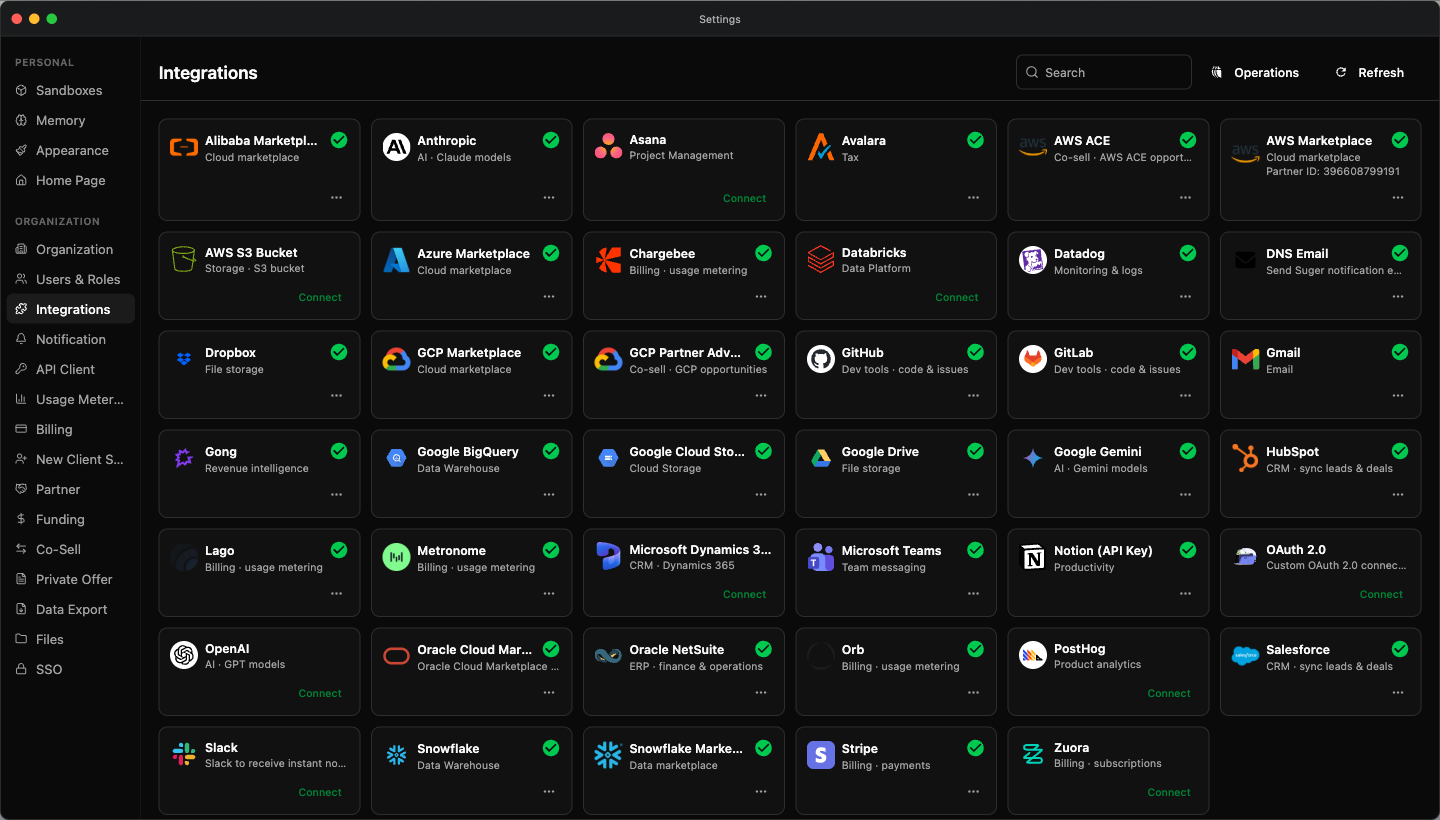Click the Datadog logo icon
This screenshot has width=1440, height=820.
point(1033,260)
